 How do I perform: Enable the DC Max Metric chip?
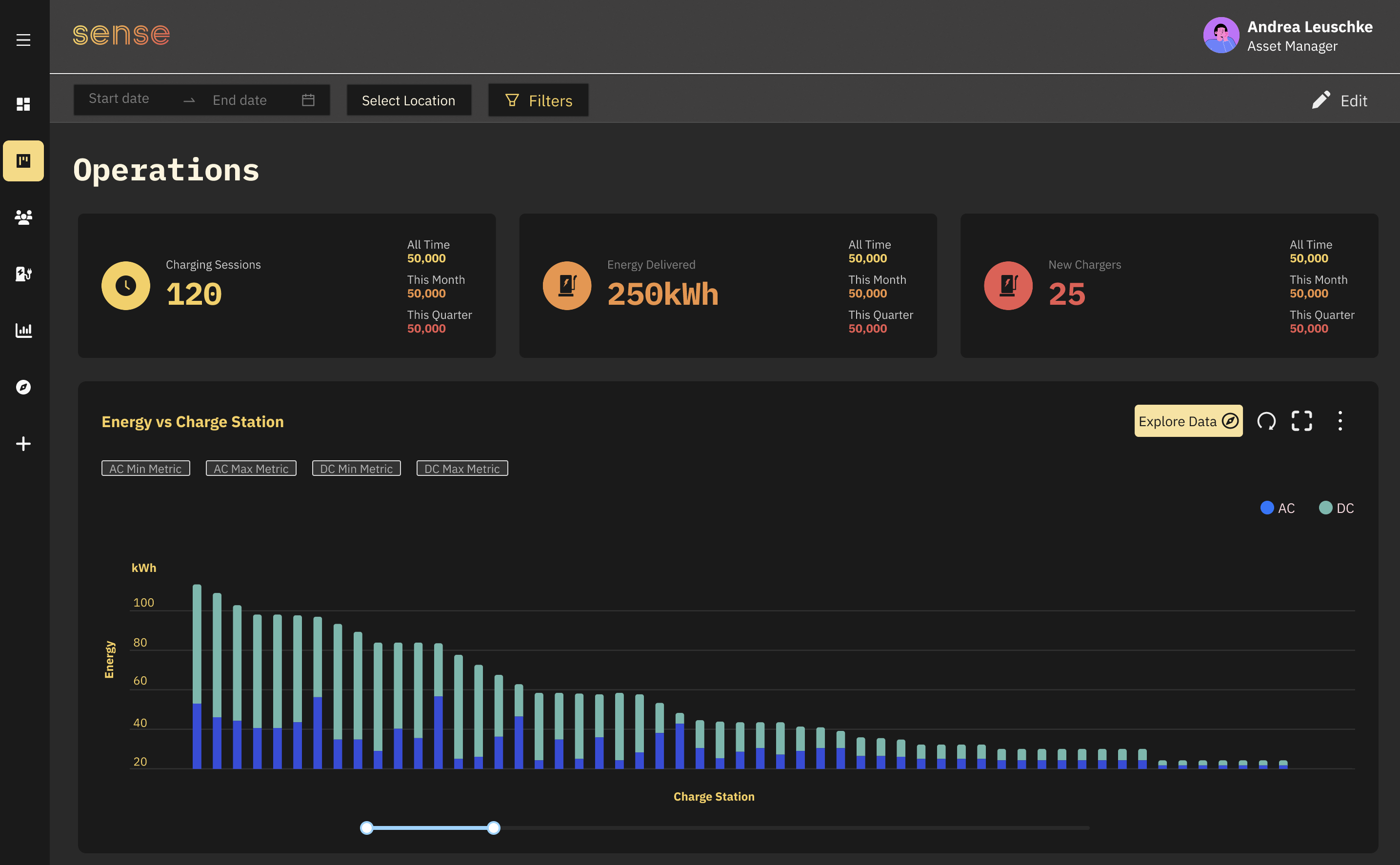point(462,469)
